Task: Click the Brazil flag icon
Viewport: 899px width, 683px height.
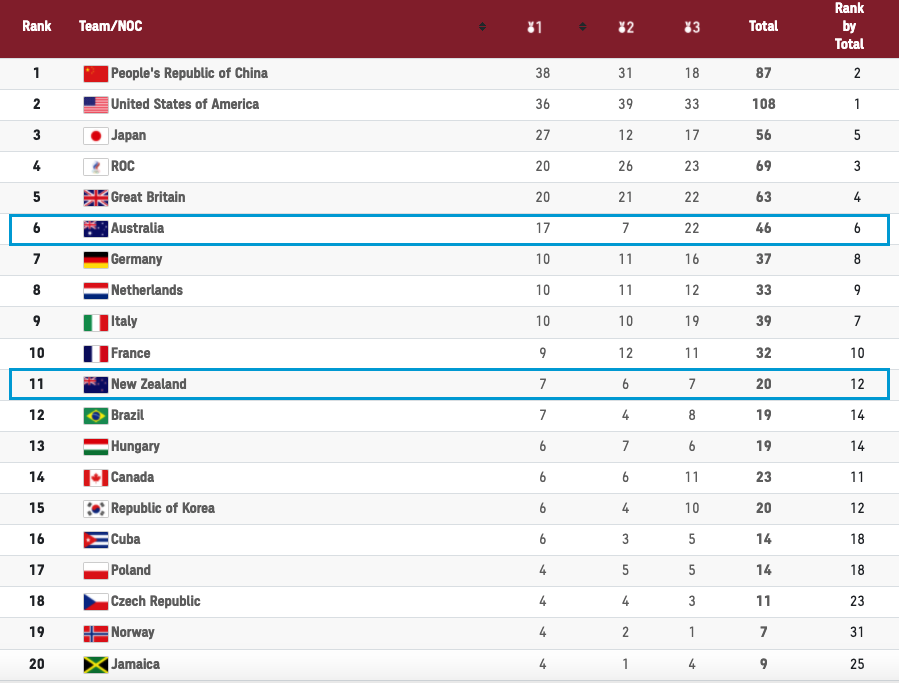Action: [95, 415]
